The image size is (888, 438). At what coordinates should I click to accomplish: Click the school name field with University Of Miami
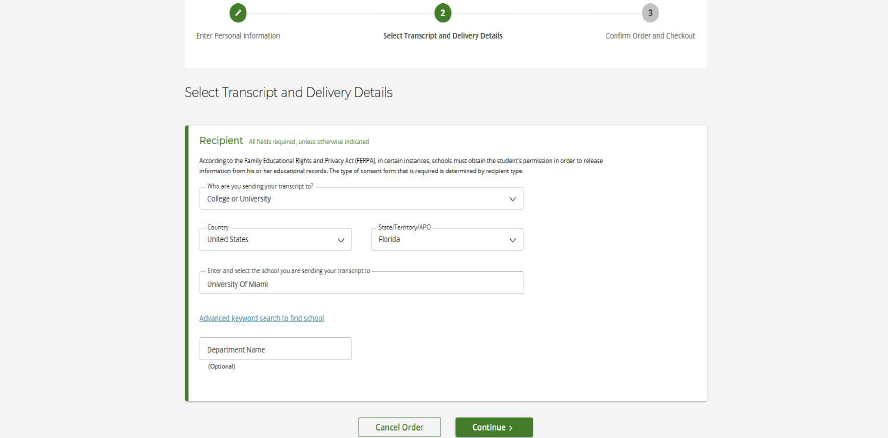361,283
